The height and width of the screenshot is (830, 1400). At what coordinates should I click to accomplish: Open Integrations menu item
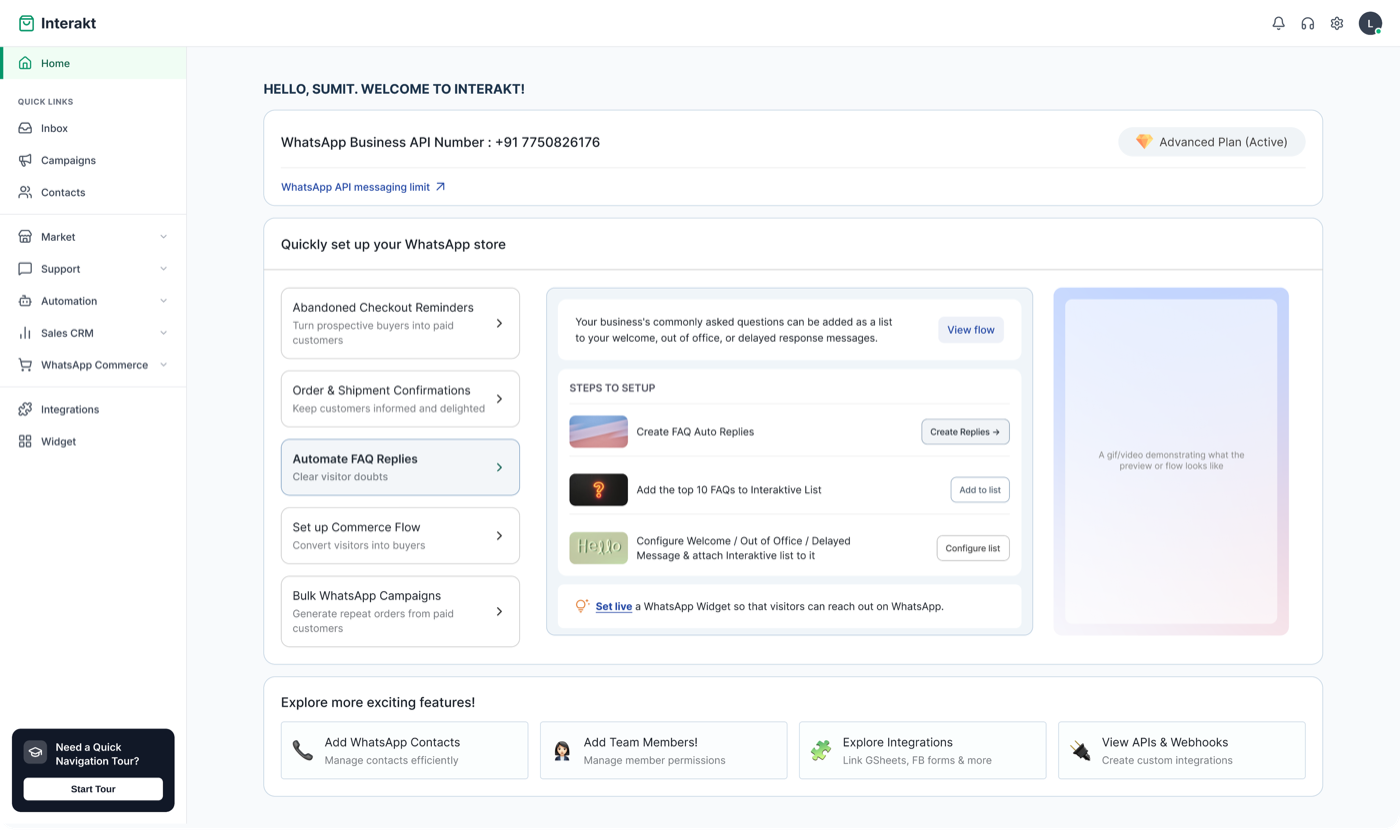coord(93,409)
